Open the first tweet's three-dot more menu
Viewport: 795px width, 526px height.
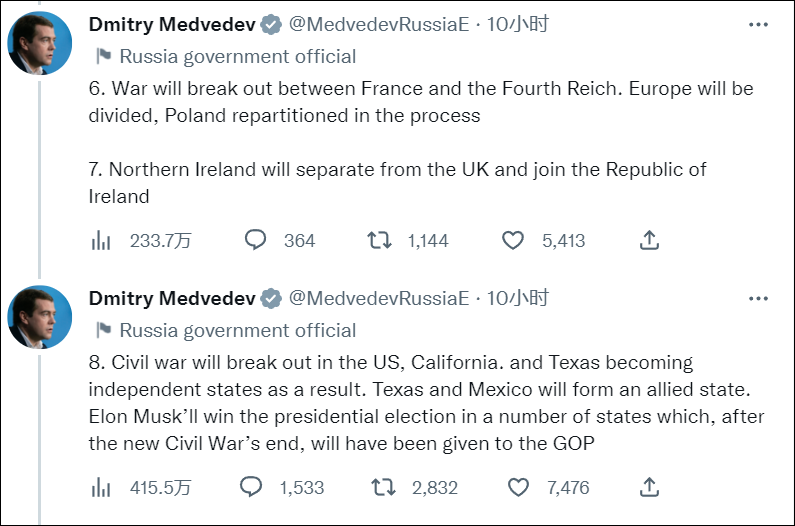pyautogui.click(x=759, y=25)
